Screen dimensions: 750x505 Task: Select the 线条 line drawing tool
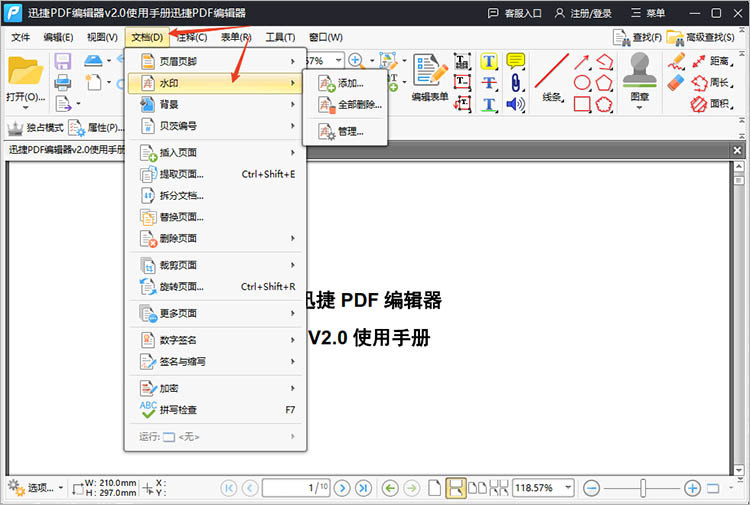[551, 77]
